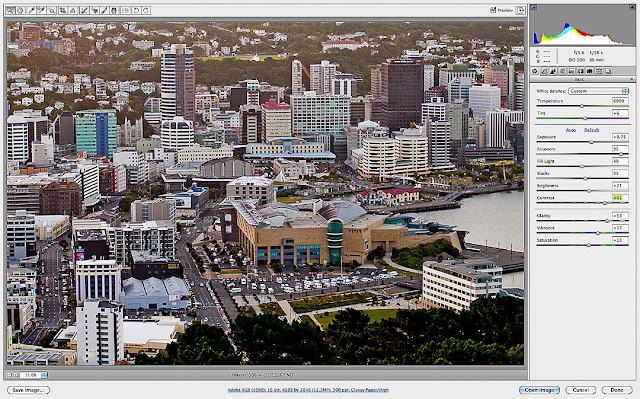Image resolution: width=640 pixels, height=399 pixels.
Task: Open the Basic panel options menu
Action: click(x=632, y=80)
